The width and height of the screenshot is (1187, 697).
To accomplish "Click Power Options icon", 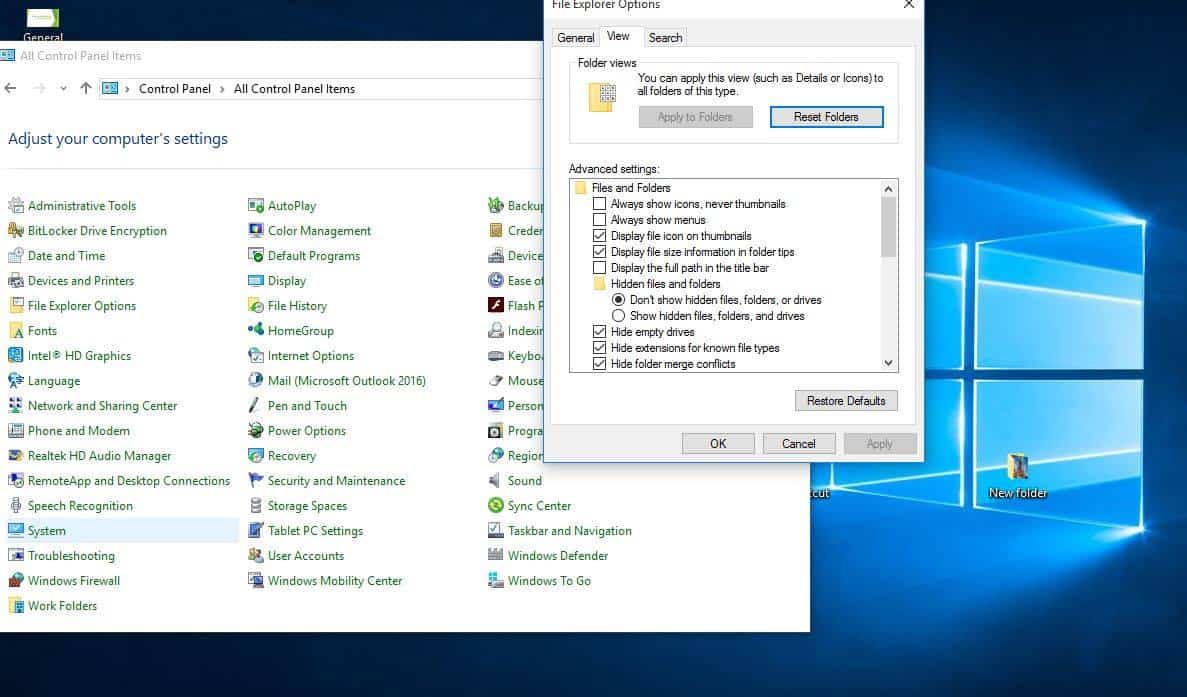I will [x=256, y=430].
